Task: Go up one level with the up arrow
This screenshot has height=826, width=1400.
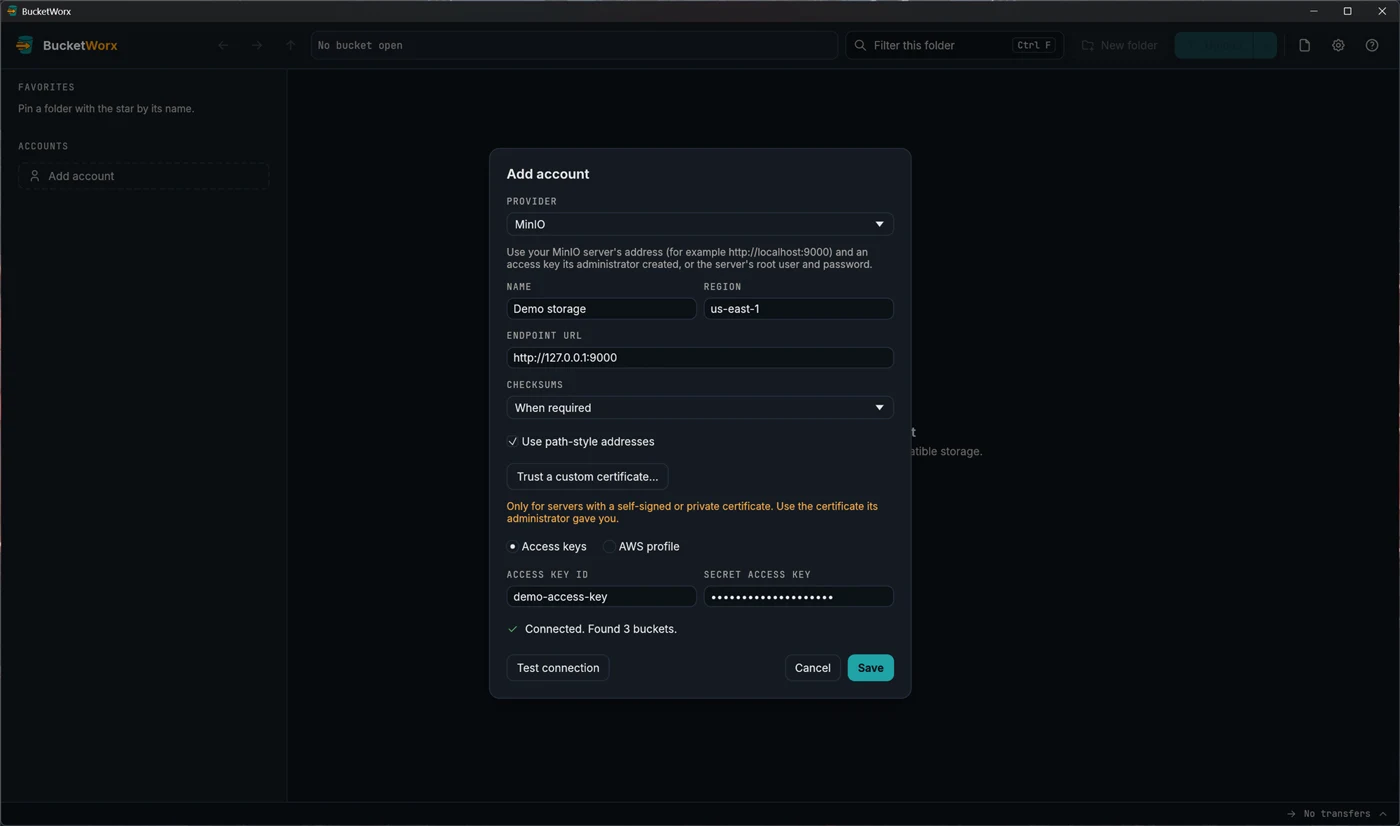Action: click(290, 45)
